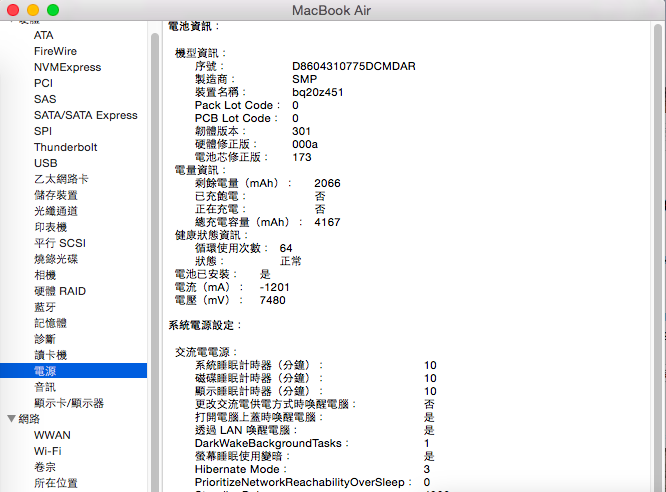666x492 pixels.
Task: Click voltage value 7480
Action: 273,300
